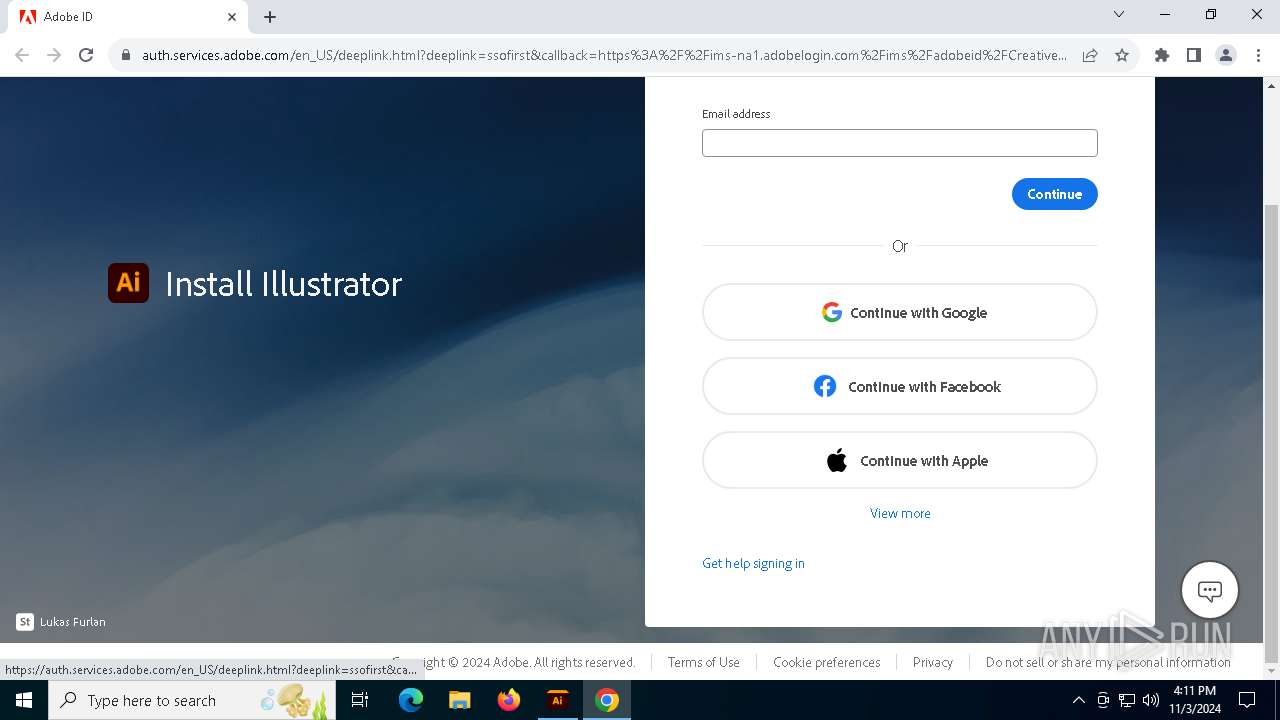Toggle the Chrome side panel icon
The width and height of the screenshot is (1280, 720).
[1194, 55]
